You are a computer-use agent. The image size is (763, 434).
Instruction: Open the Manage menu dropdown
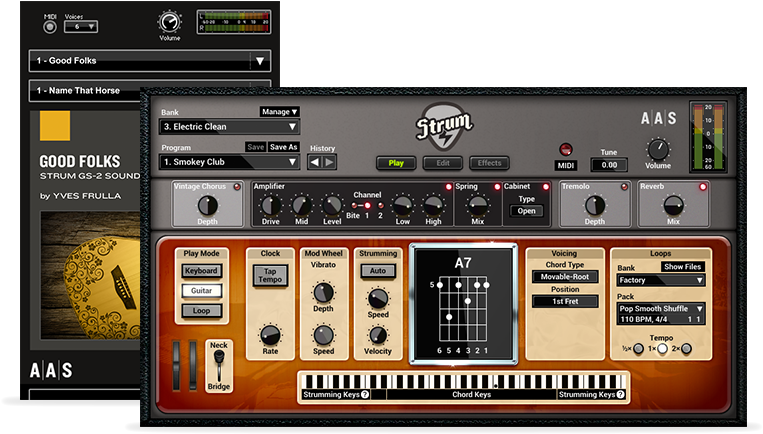click(x=279, y=112)
